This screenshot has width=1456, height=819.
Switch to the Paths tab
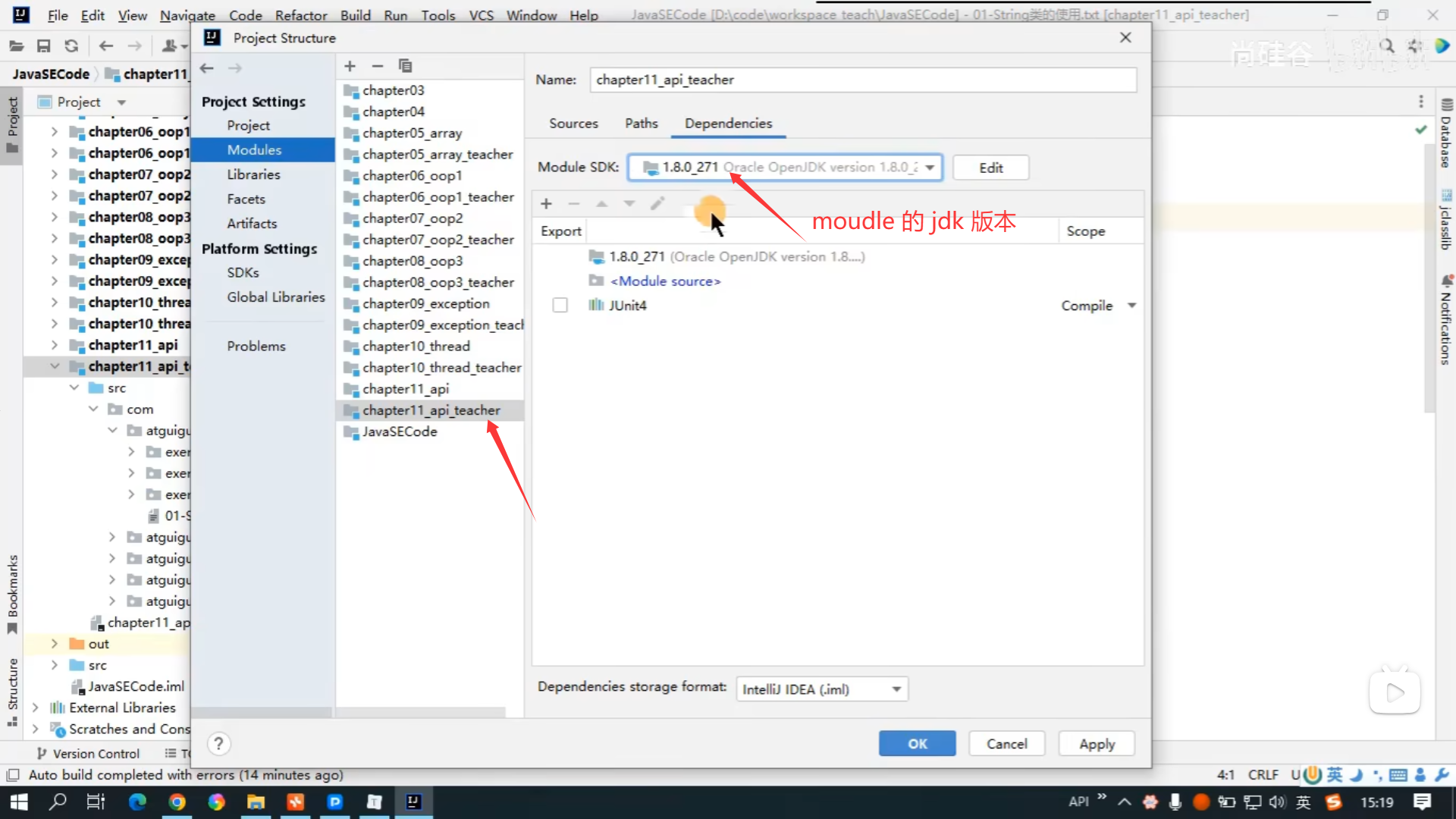pyautogui.click(x=641, y=123)
